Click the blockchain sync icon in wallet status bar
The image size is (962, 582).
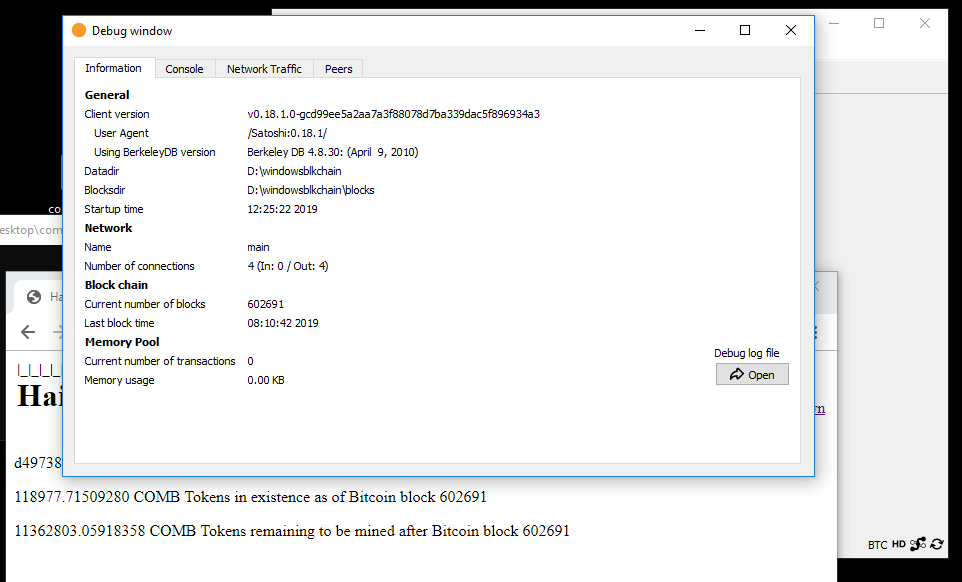tap(937, 544)
